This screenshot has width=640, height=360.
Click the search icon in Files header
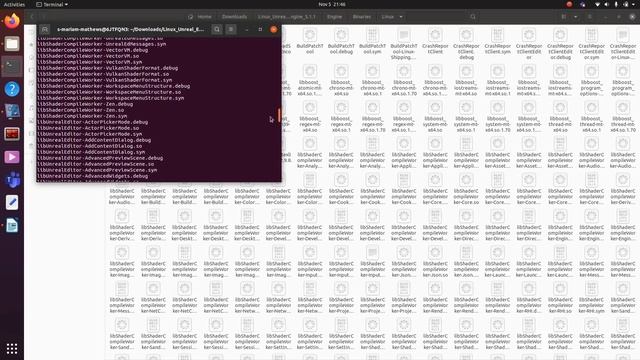[x=473, y=17]
